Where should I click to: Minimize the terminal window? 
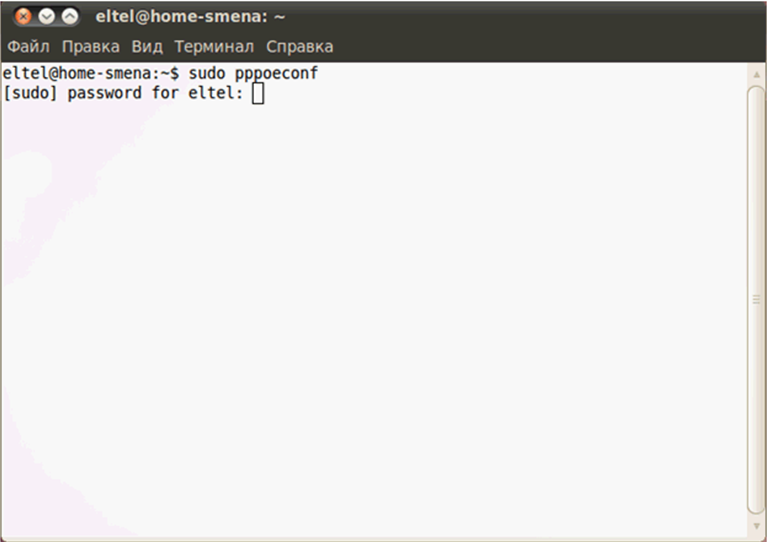[46, 17]
